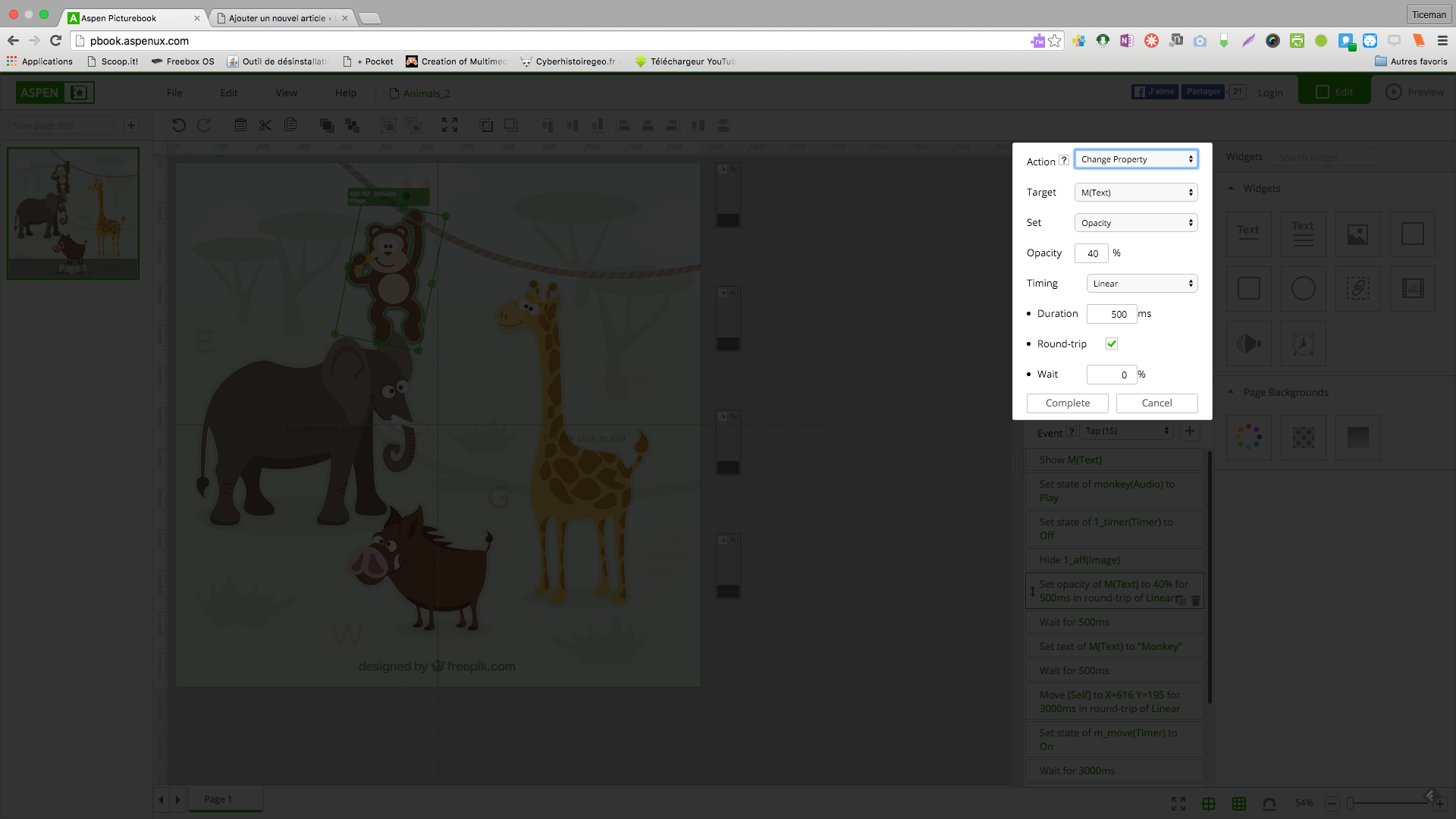Click the Cut scissors icon
1456x819 pixels.
click(x=265, y=125)
